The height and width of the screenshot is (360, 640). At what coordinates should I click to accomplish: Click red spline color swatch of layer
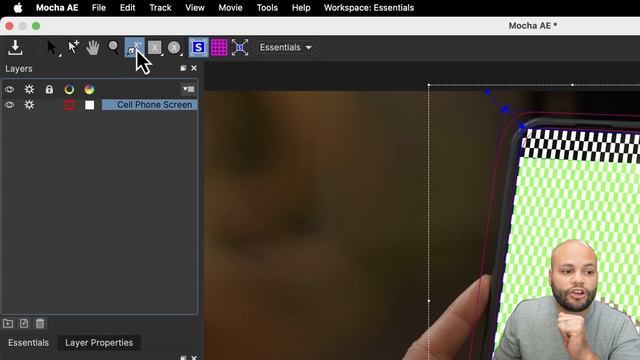pyautogui.click(x=69, y=105)
